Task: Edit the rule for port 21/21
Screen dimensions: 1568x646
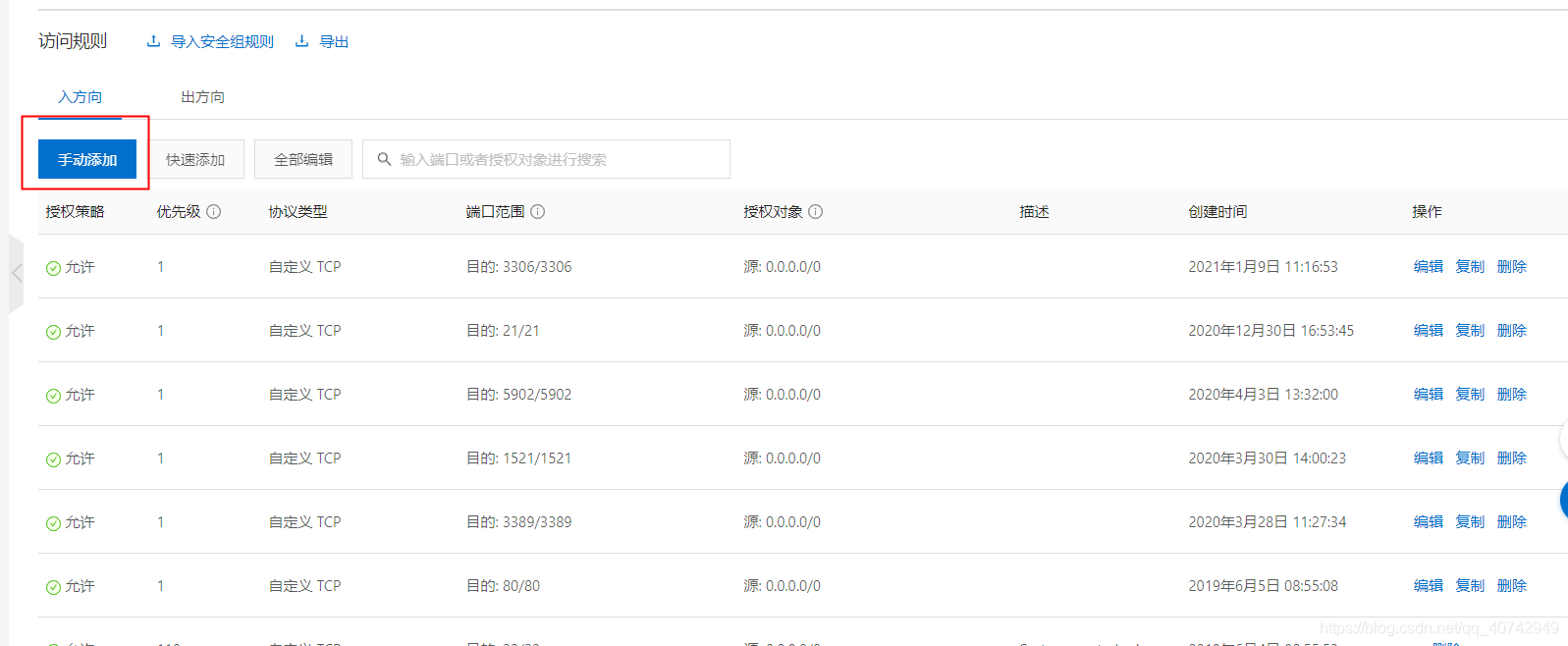Action: (1429, 330)
